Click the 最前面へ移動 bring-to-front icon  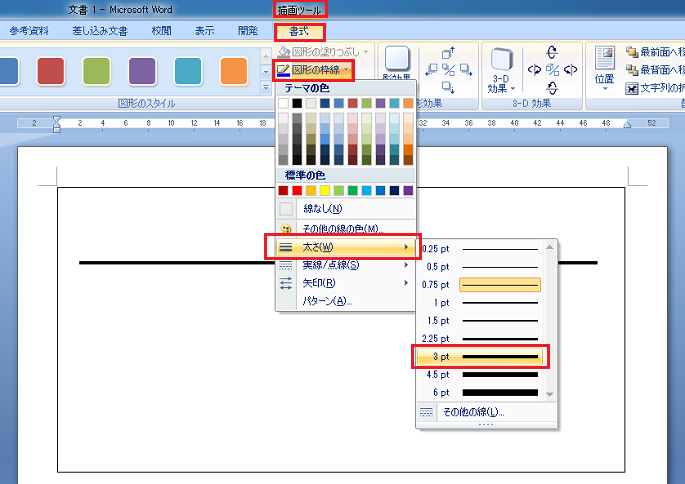tap(632, 51)
